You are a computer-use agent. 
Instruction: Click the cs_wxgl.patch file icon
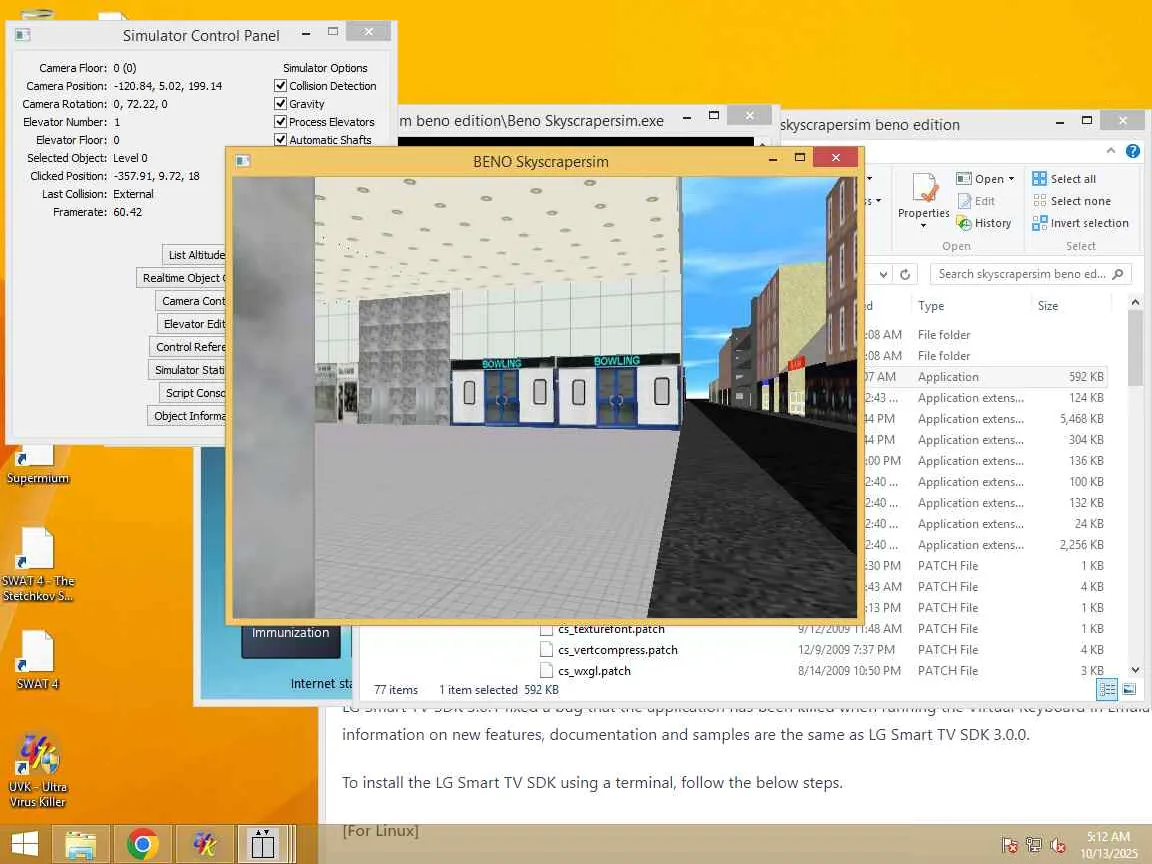(546, 670)
